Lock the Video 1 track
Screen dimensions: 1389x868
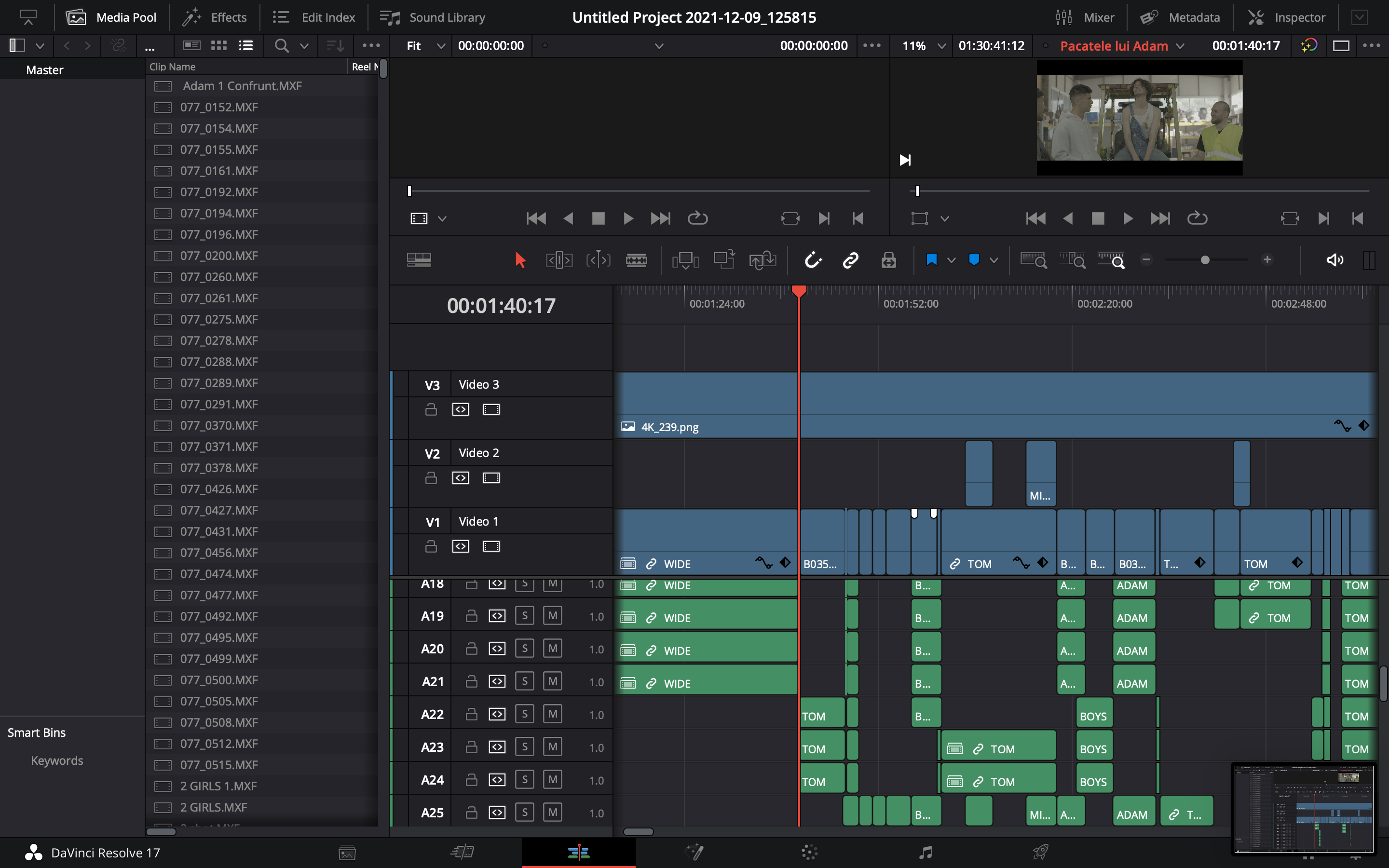(432, 546)
